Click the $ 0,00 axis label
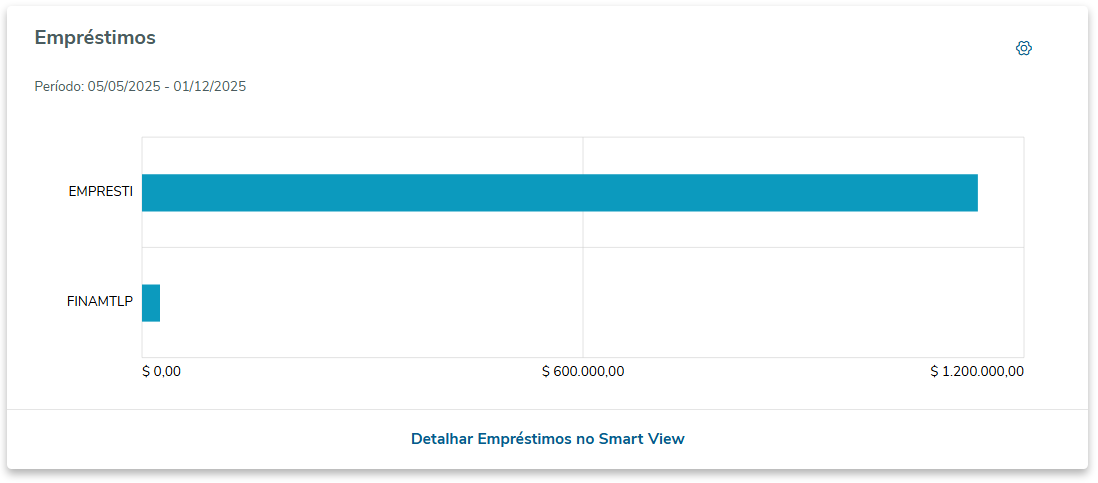 pos(161,372)
